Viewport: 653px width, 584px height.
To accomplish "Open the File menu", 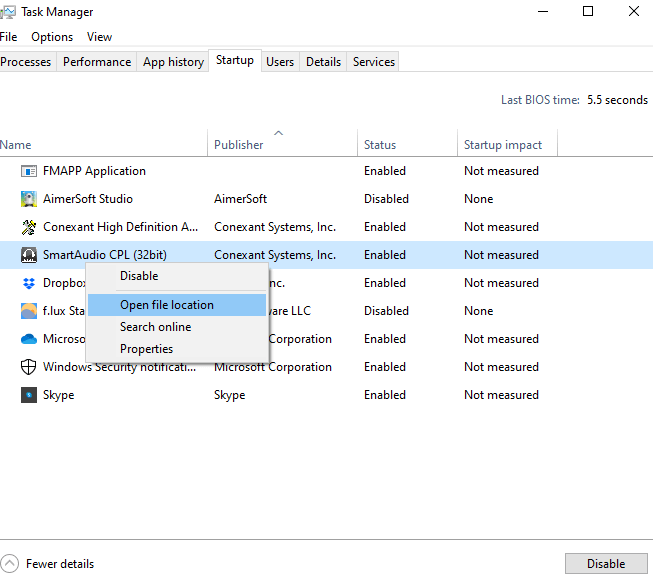I will click(x=8, y=37).
